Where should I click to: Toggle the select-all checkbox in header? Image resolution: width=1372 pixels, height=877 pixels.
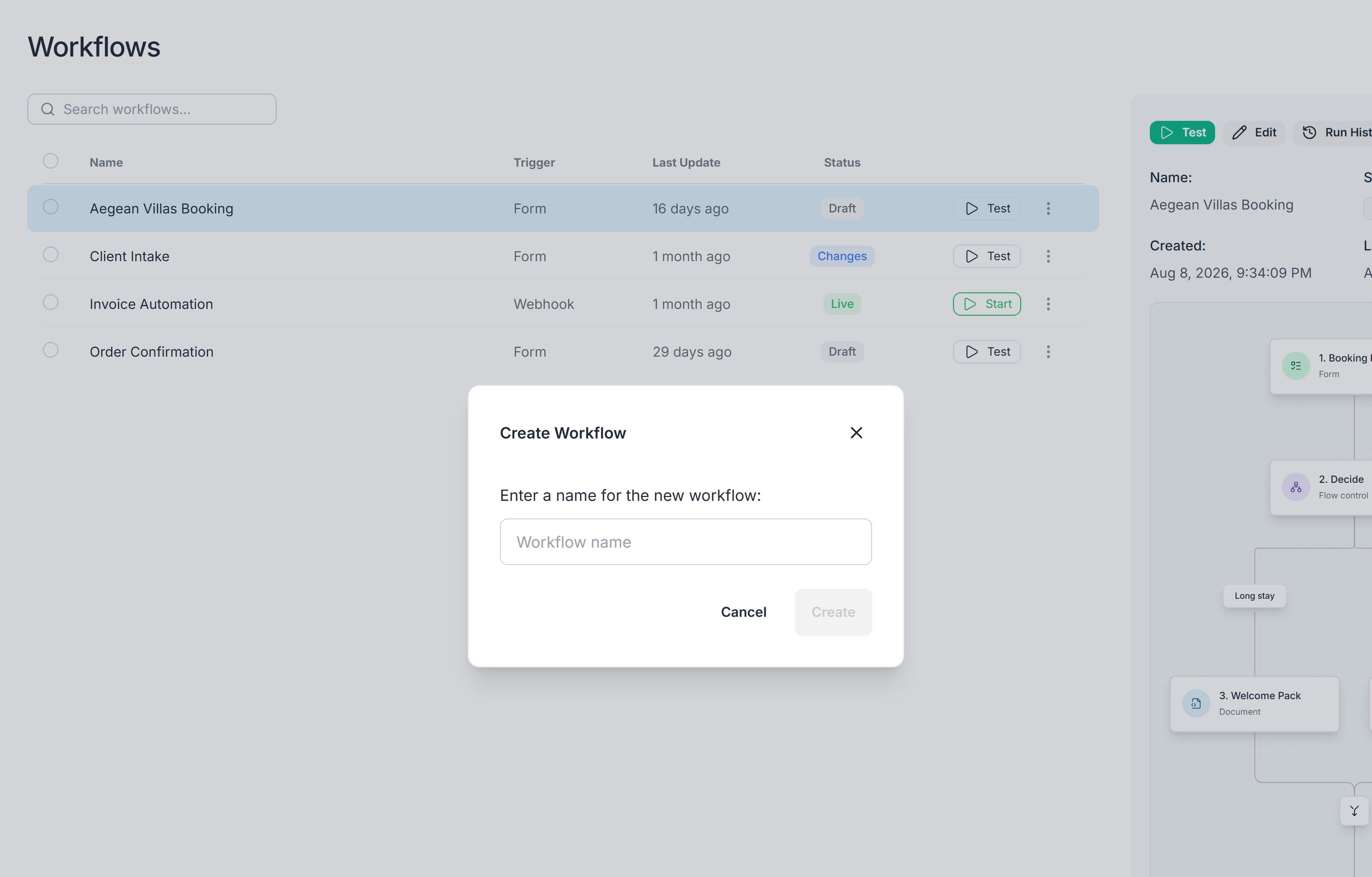coord(51,161)
